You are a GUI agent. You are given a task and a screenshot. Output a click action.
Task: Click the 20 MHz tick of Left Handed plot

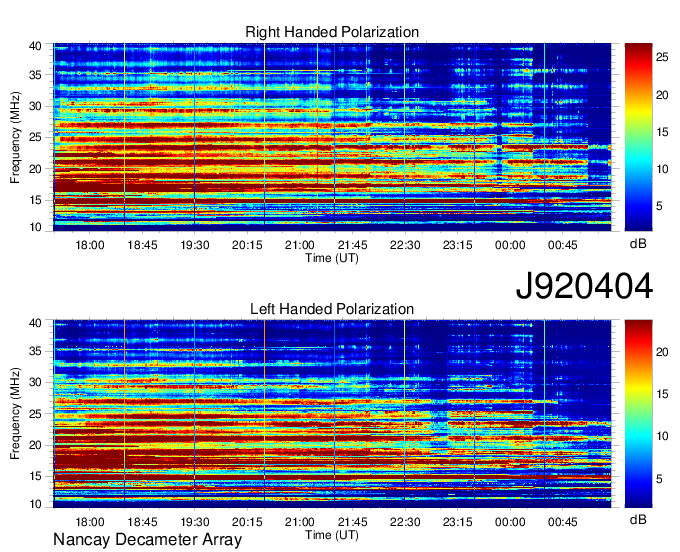[x=36, y=445]
